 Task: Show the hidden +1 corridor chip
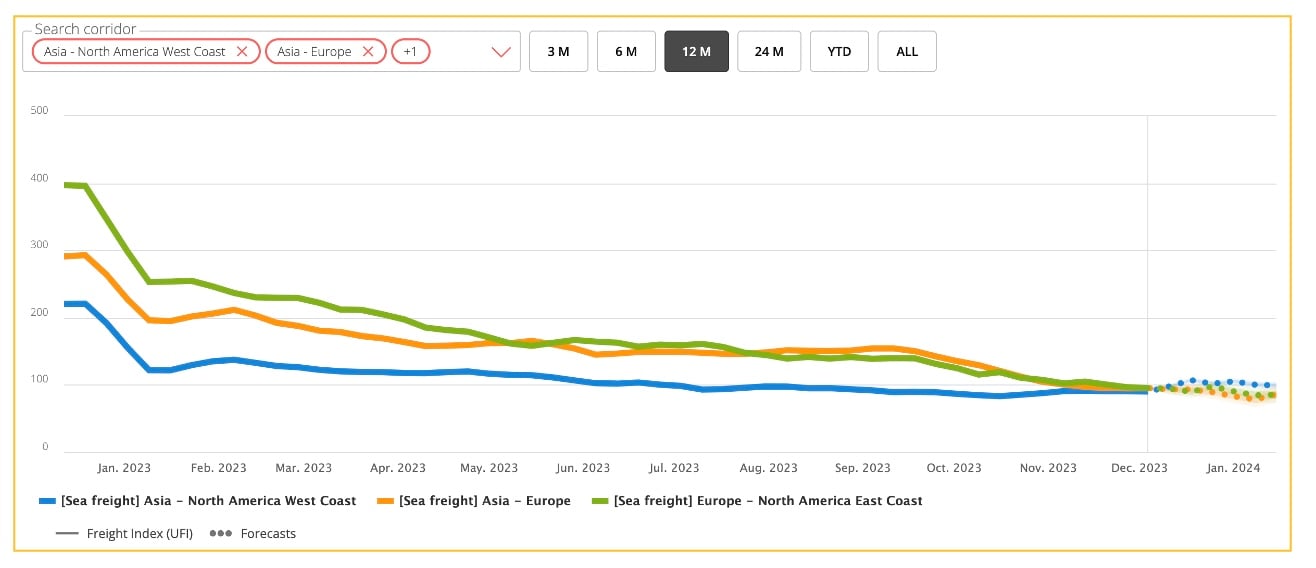click(x=410, y=51)
